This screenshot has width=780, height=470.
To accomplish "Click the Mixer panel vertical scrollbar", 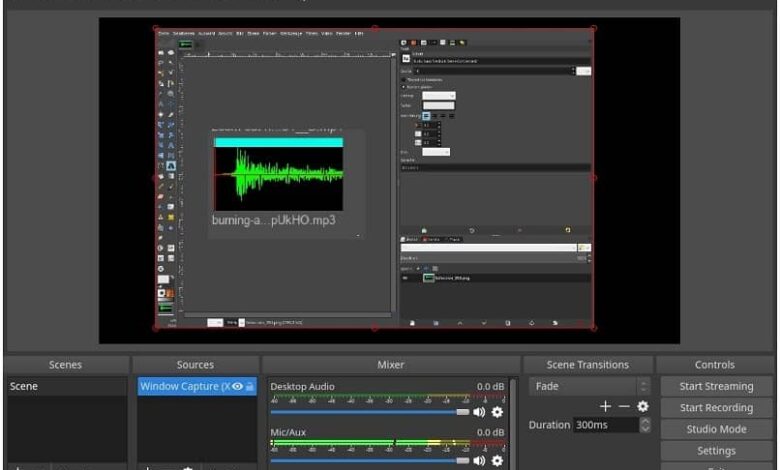I will [x=513, y=423].
